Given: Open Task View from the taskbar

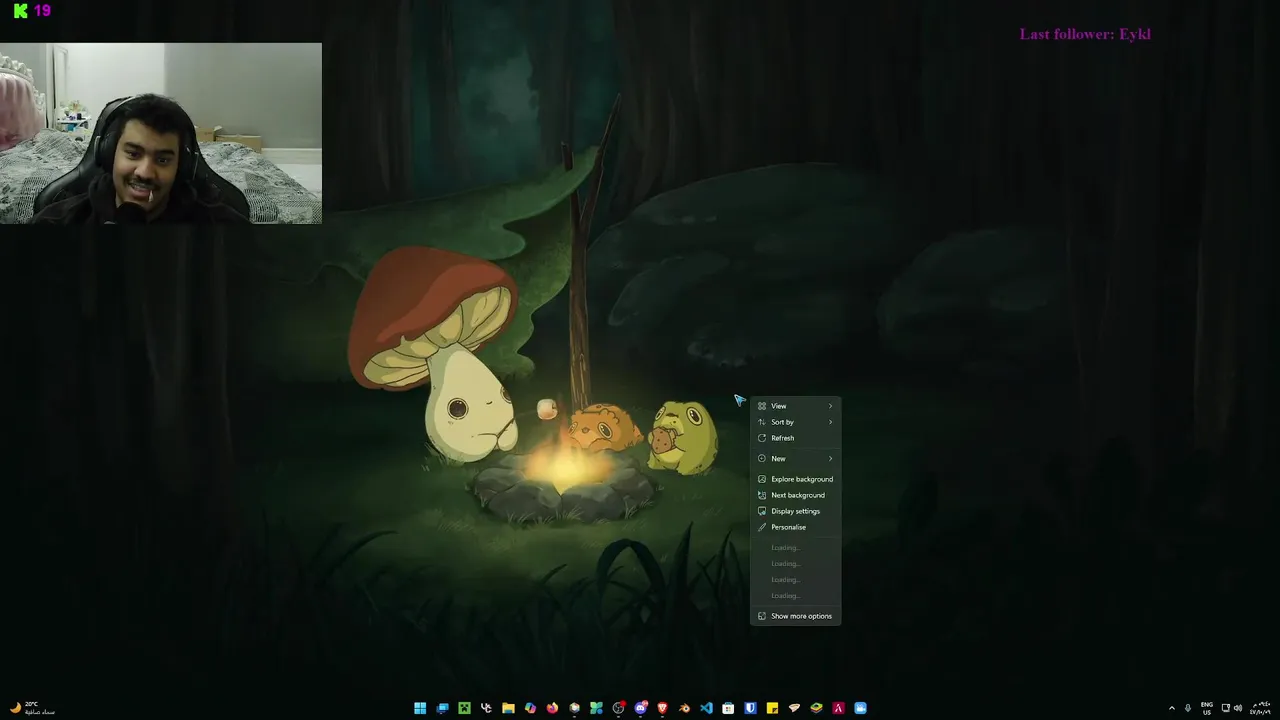Looking at the screenshot, I should 442,708.
